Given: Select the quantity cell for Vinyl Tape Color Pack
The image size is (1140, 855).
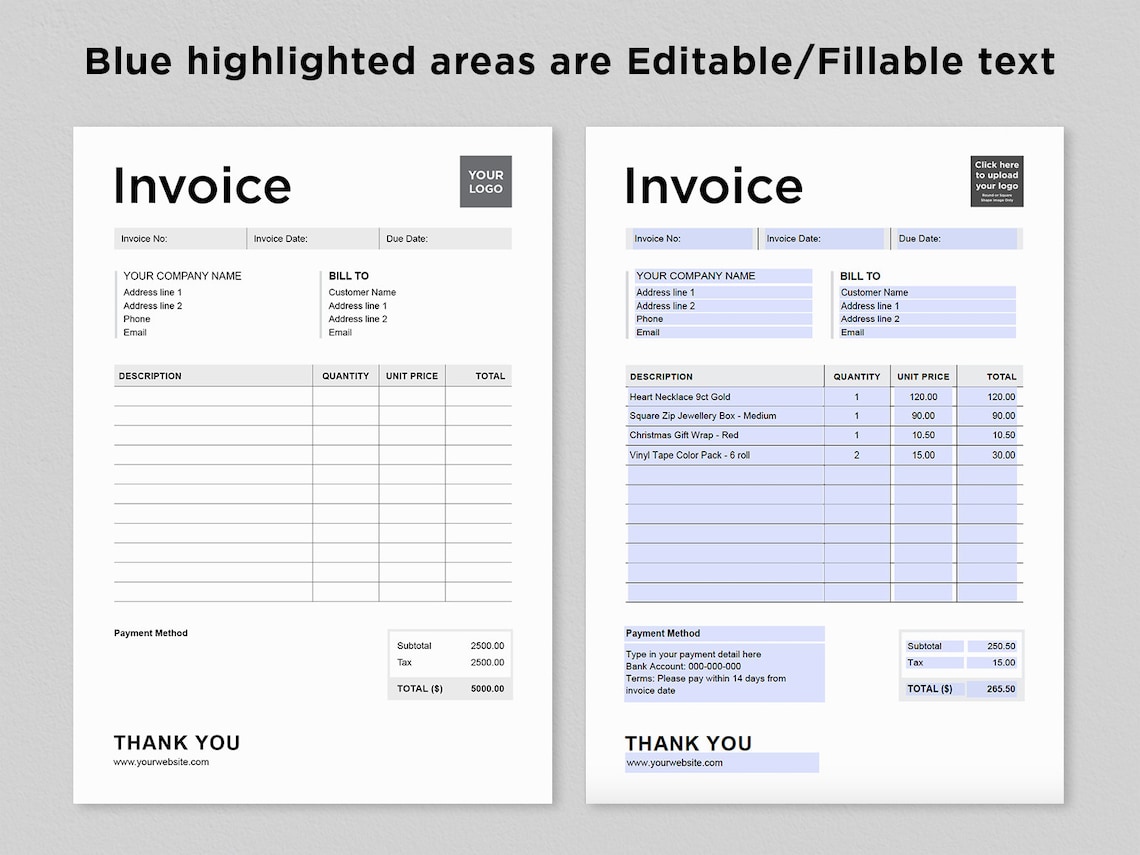Looking at the screenshot, I should 857,455.
